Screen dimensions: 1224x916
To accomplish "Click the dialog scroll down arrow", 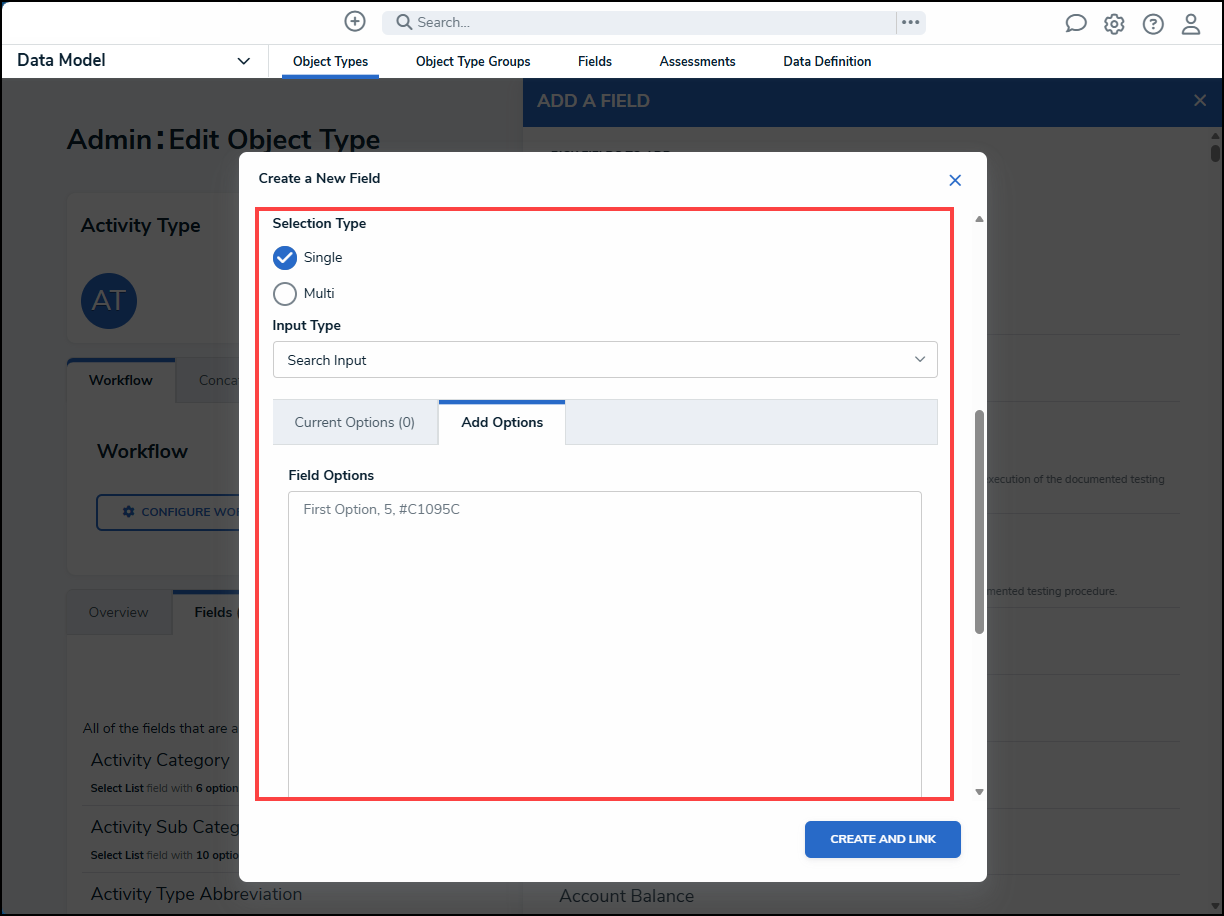I will (980, 792).
